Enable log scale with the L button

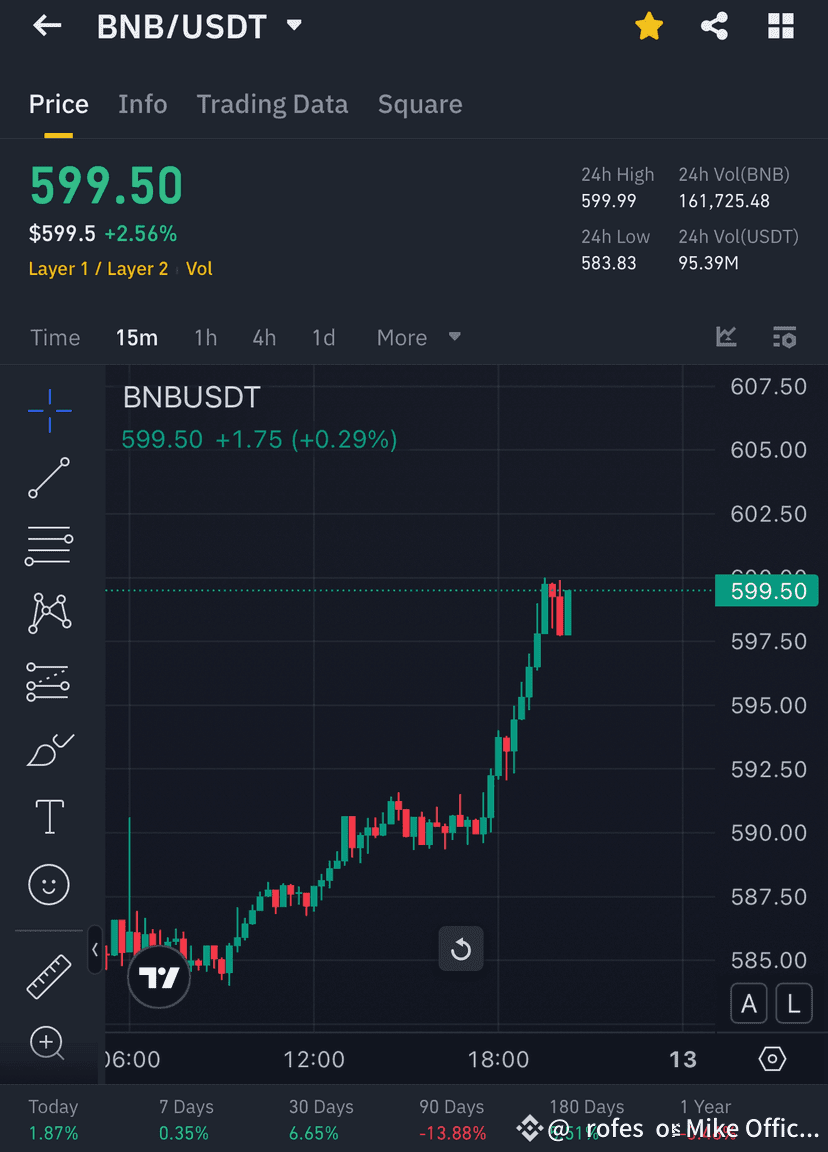coord(794,1003)
